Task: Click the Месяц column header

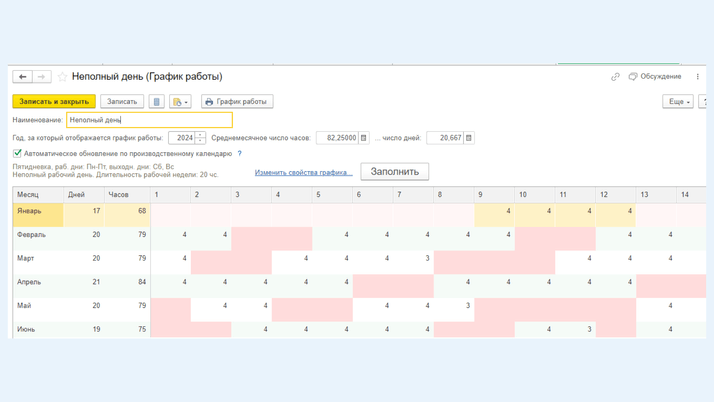Action: tap(38, 194)
